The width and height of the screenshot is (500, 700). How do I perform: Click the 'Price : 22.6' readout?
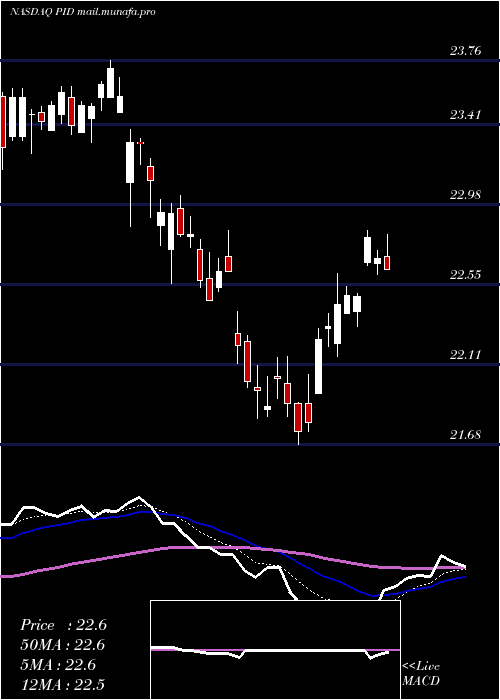(63, 625)
